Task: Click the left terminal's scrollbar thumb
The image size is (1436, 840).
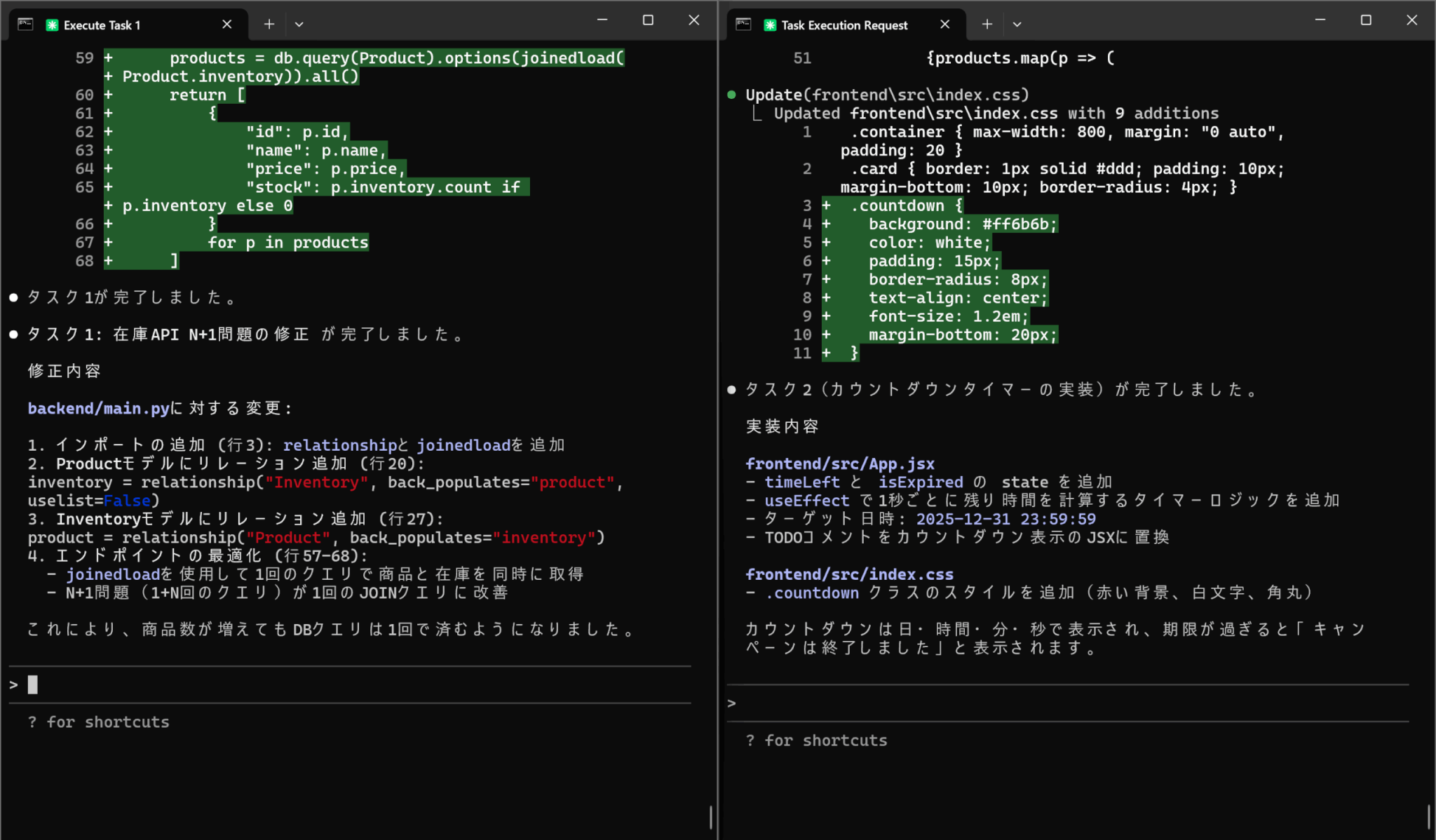Action: [711, 817]
